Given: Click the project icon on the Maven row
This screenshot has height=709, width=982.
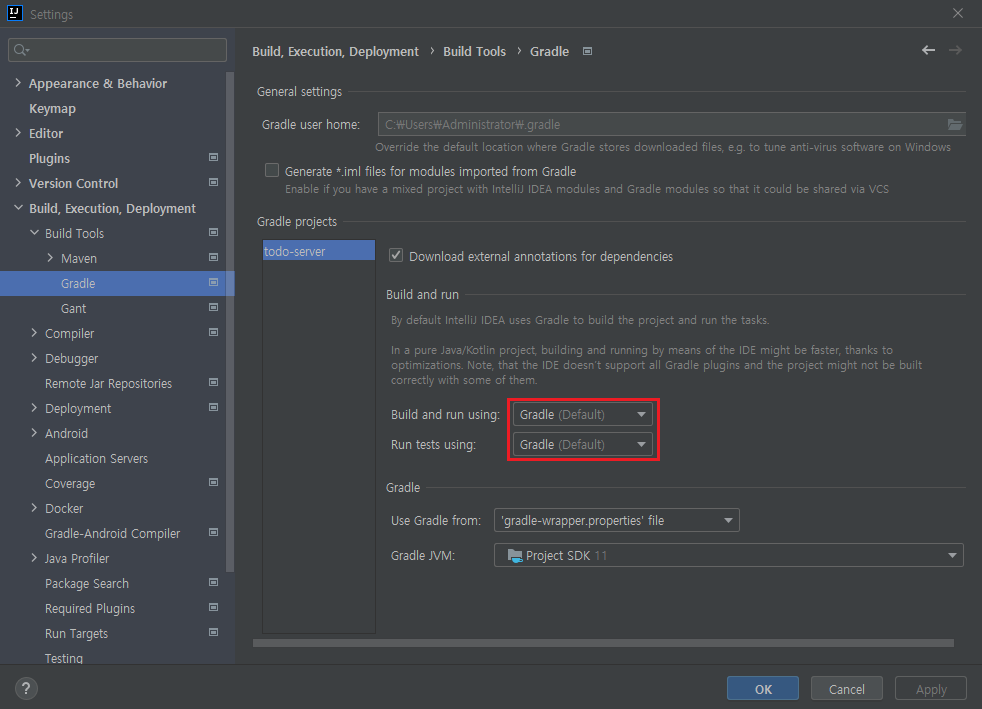Looking at the screenshot, I should click(214, 257).
